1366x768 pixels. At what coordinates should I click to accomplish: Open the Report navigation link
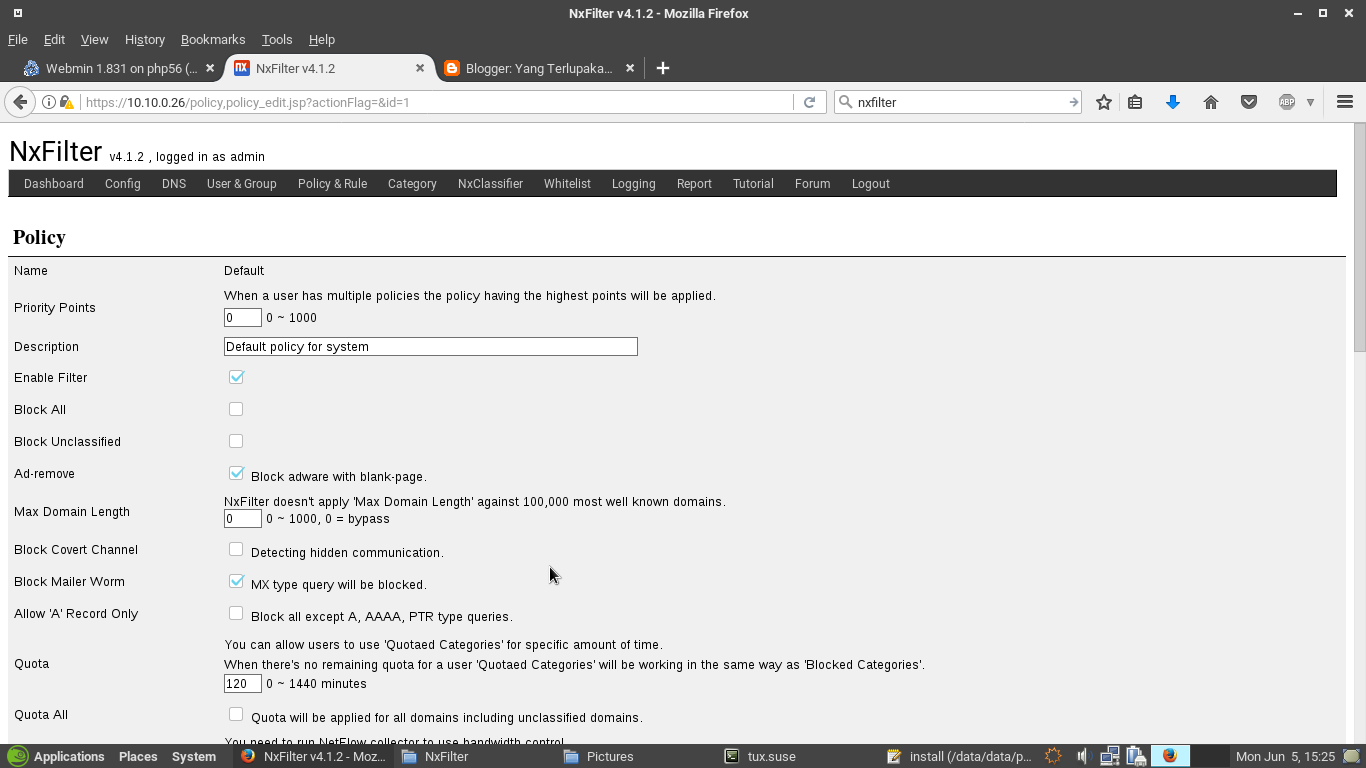click(694, 184)
